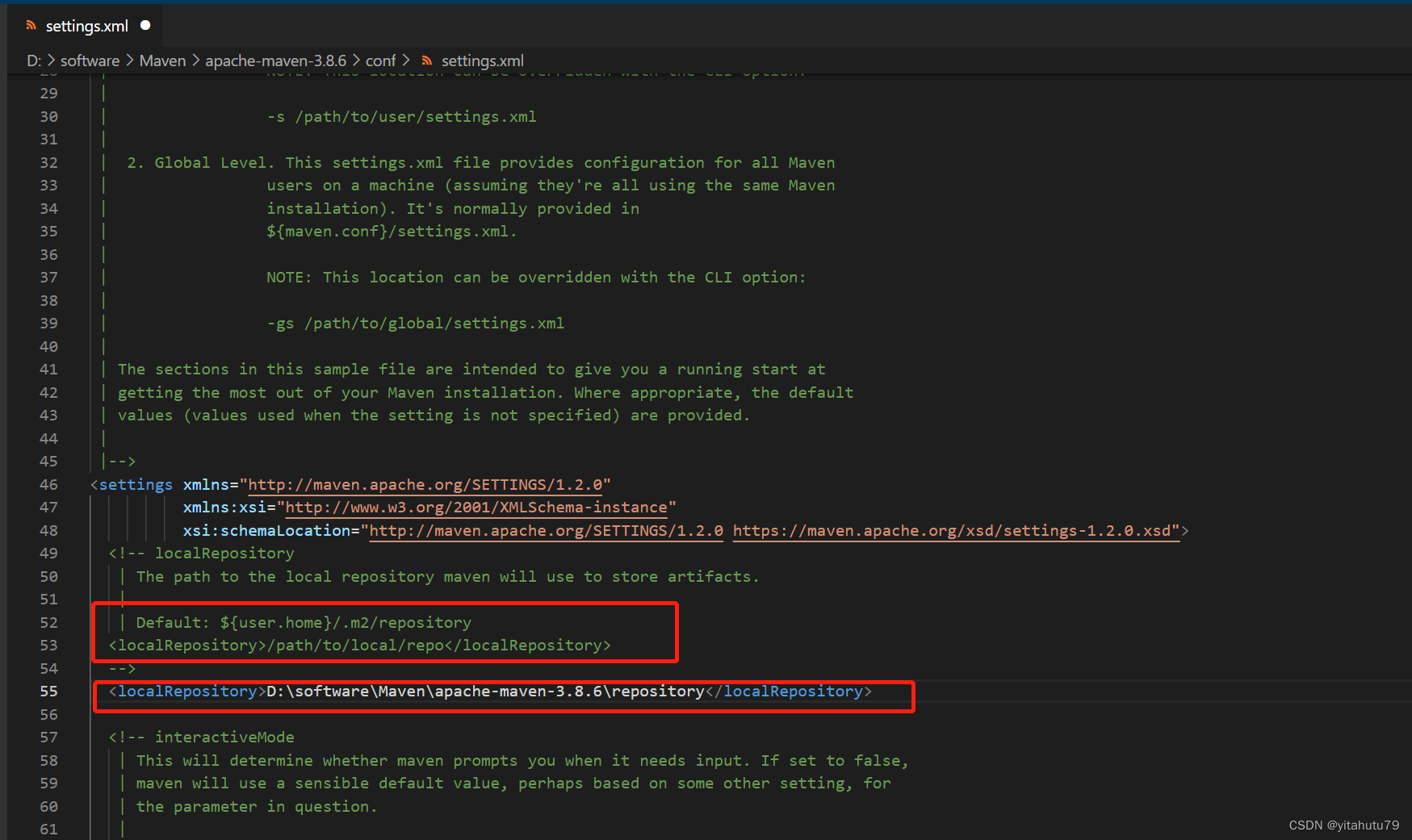The height and width of the screenshot is (840, 1412).
Task: Click the unsaved dot on settings.xml tab
Action: pyautogui.click(x=145, y=25)
